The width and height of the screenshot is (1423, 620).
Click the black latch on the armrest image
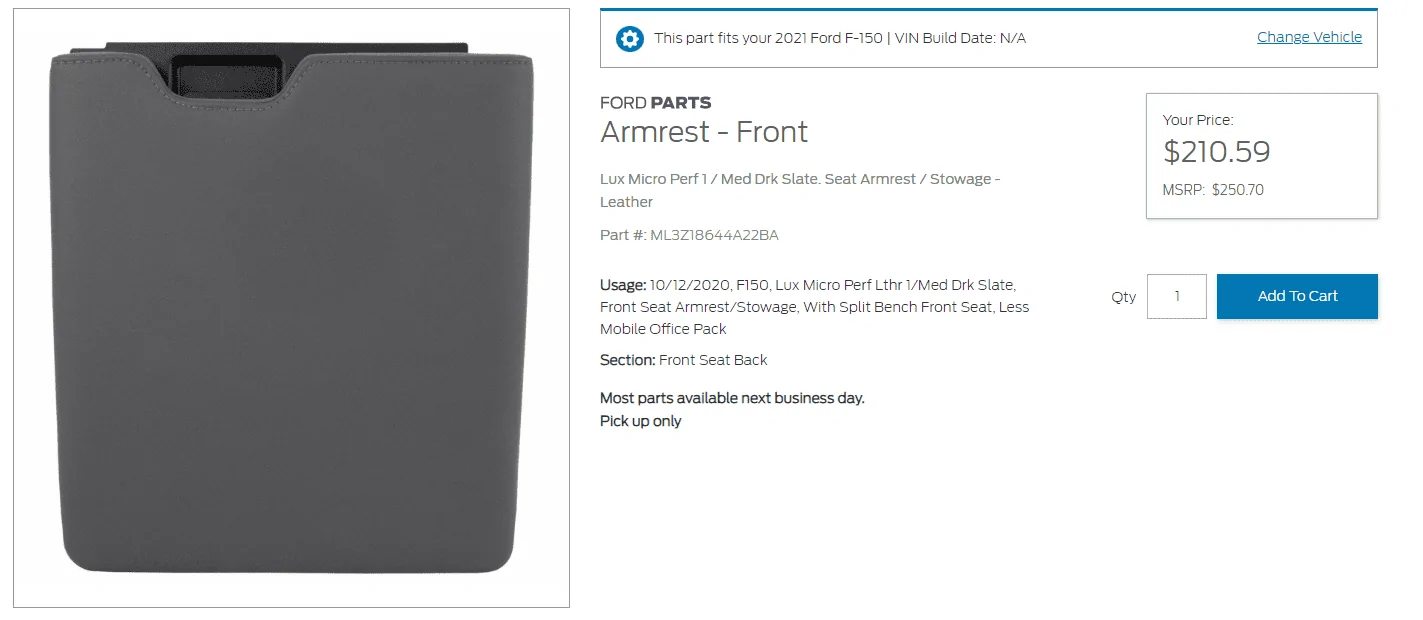pyautogui.click(x=226, y=75)
